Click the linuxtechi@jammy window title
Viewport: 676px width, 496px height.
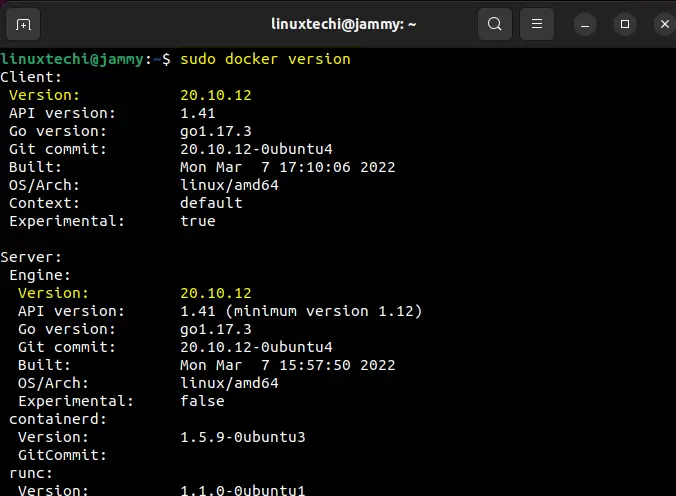click(344, 24)
